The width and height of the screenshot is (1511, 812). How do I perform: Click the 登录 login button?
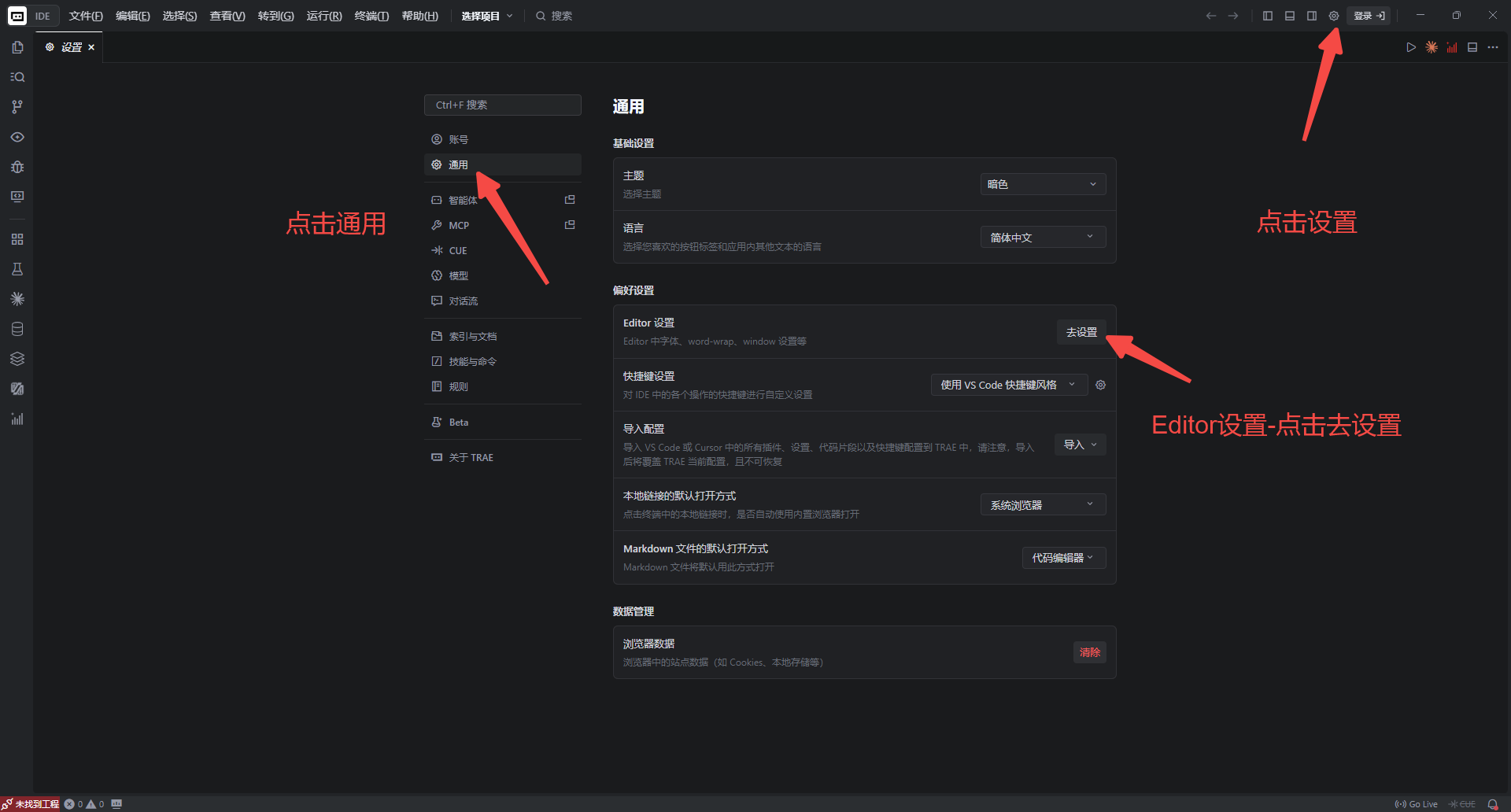(x=1369, y=16)
